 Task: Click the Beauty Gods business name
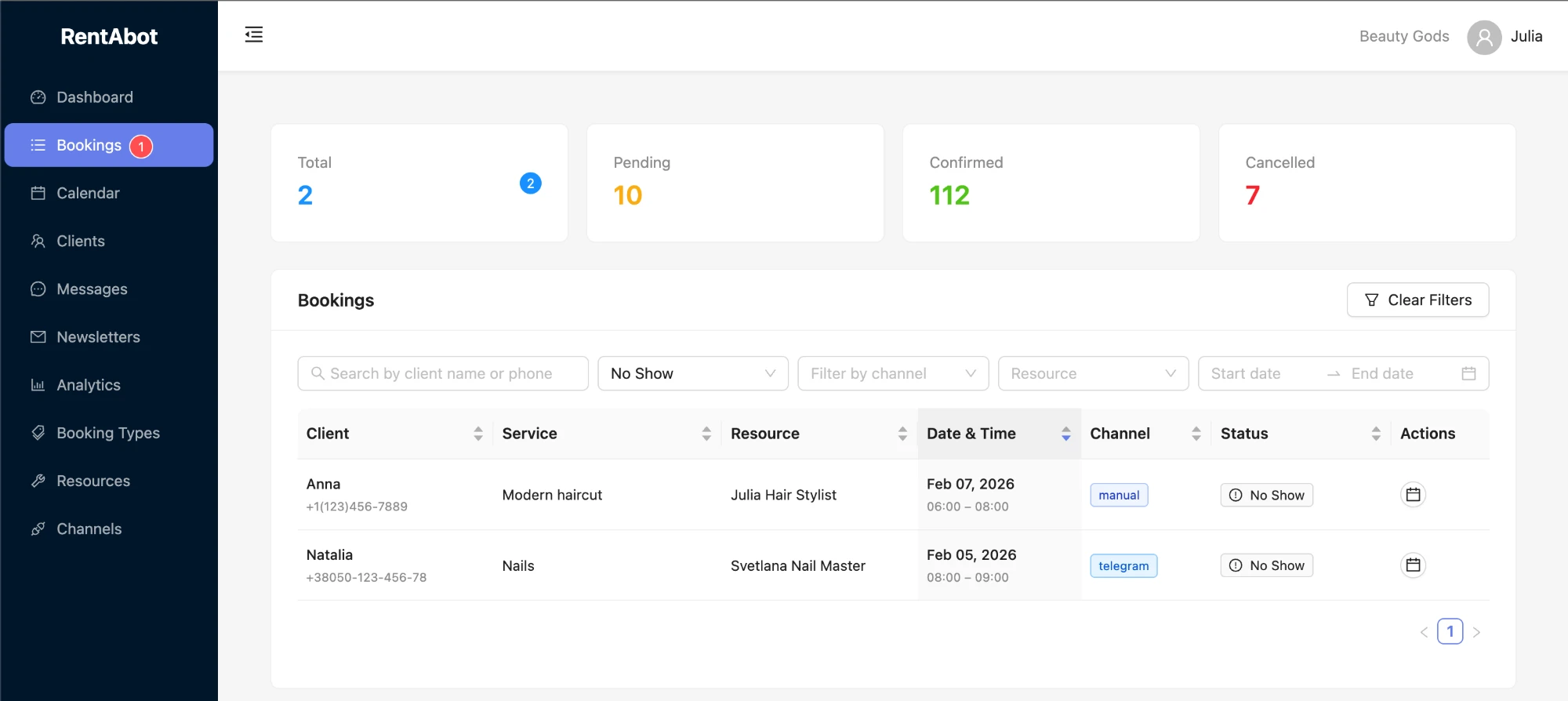coord(1404,36)
